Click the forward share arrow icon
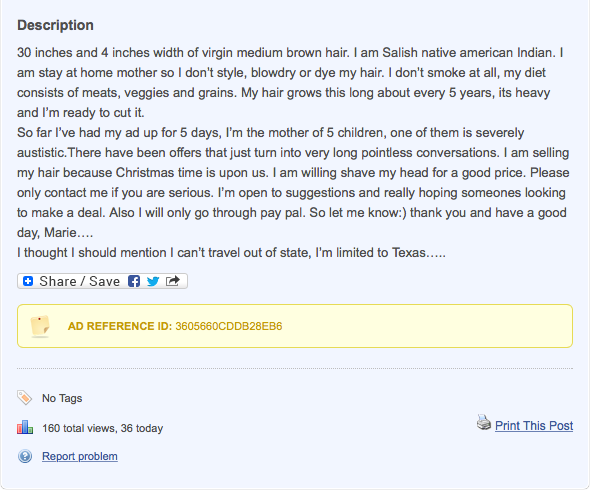This screenshot has width=590, height=501. tap(173, 281)
